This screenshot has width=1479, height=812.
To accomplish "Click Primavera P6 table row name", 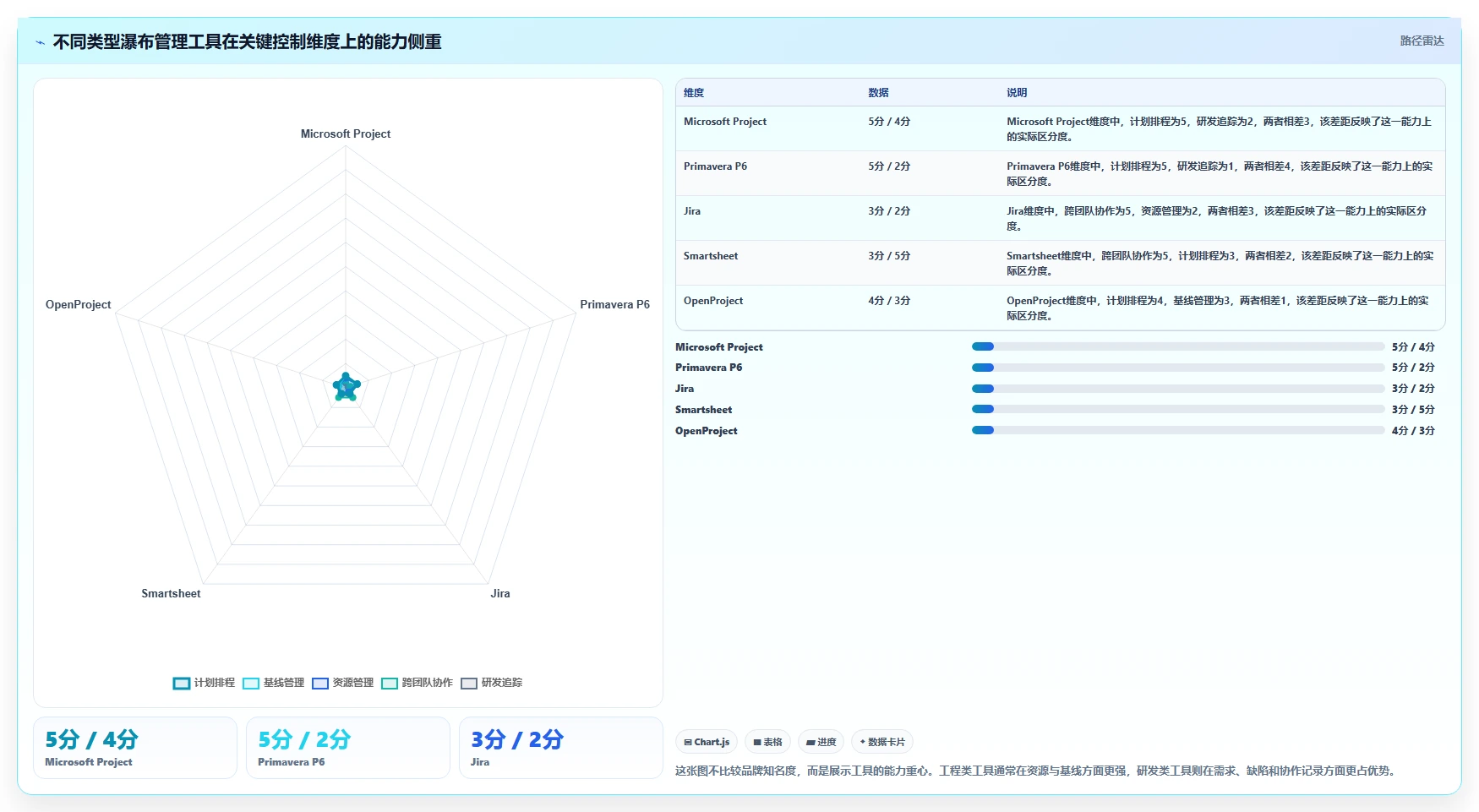I will [715, 166].
